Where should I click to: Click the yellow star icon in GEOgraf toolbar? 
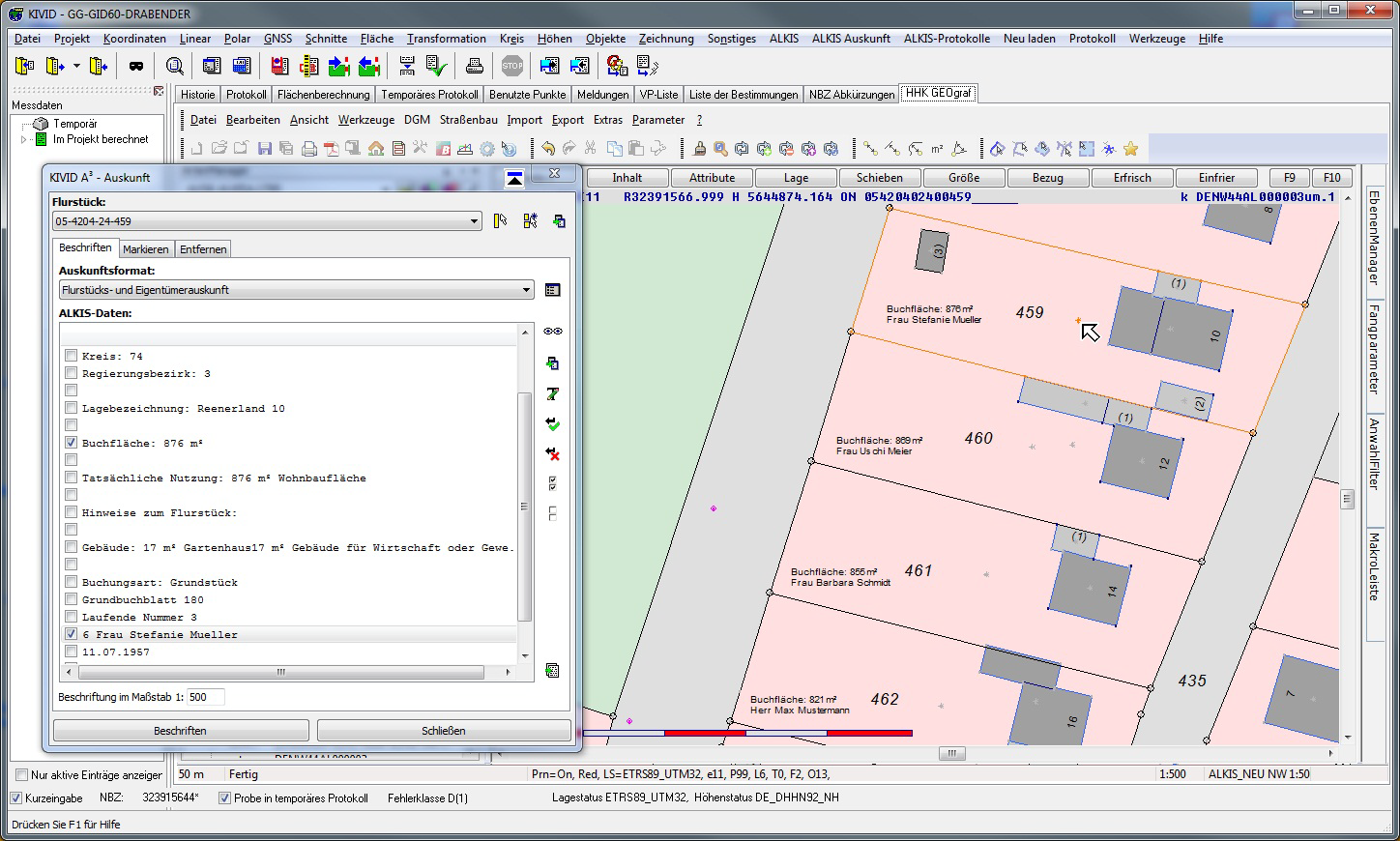click(1130, 149)
